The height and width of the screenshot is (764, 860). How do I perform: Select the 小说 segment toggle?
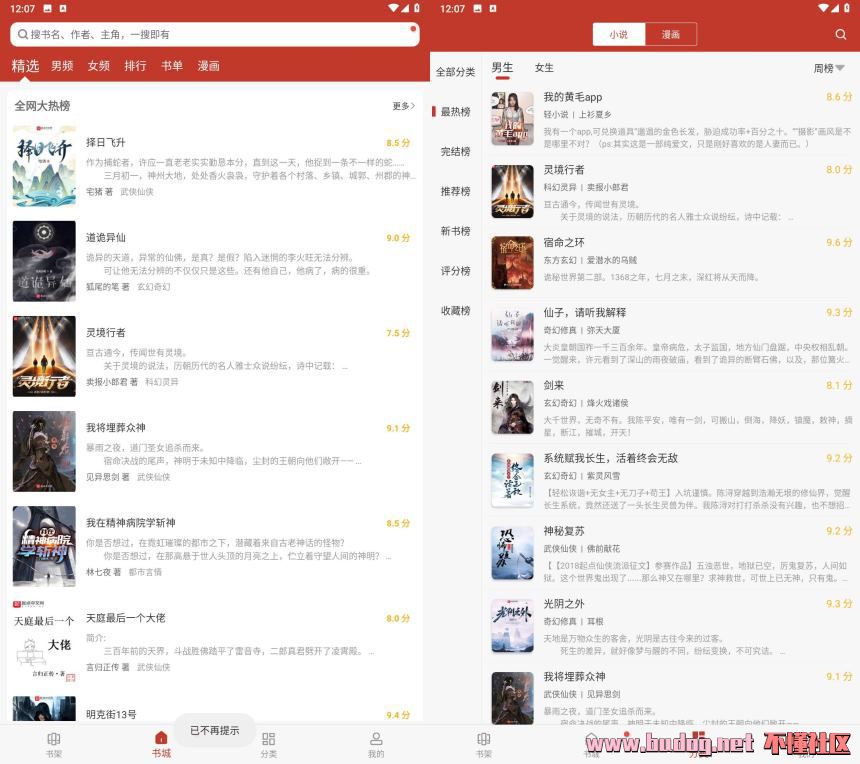[619, 35]
